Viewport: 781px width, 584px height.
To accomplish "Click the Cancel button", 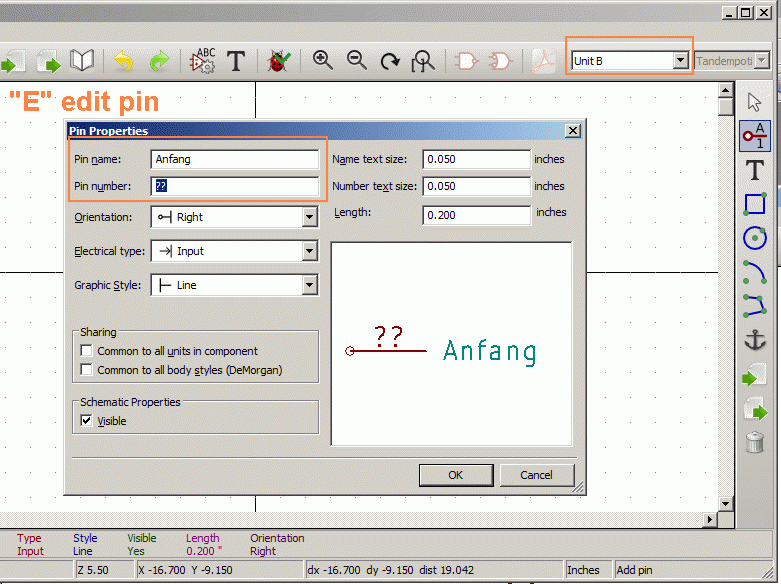I will point(536,475).
